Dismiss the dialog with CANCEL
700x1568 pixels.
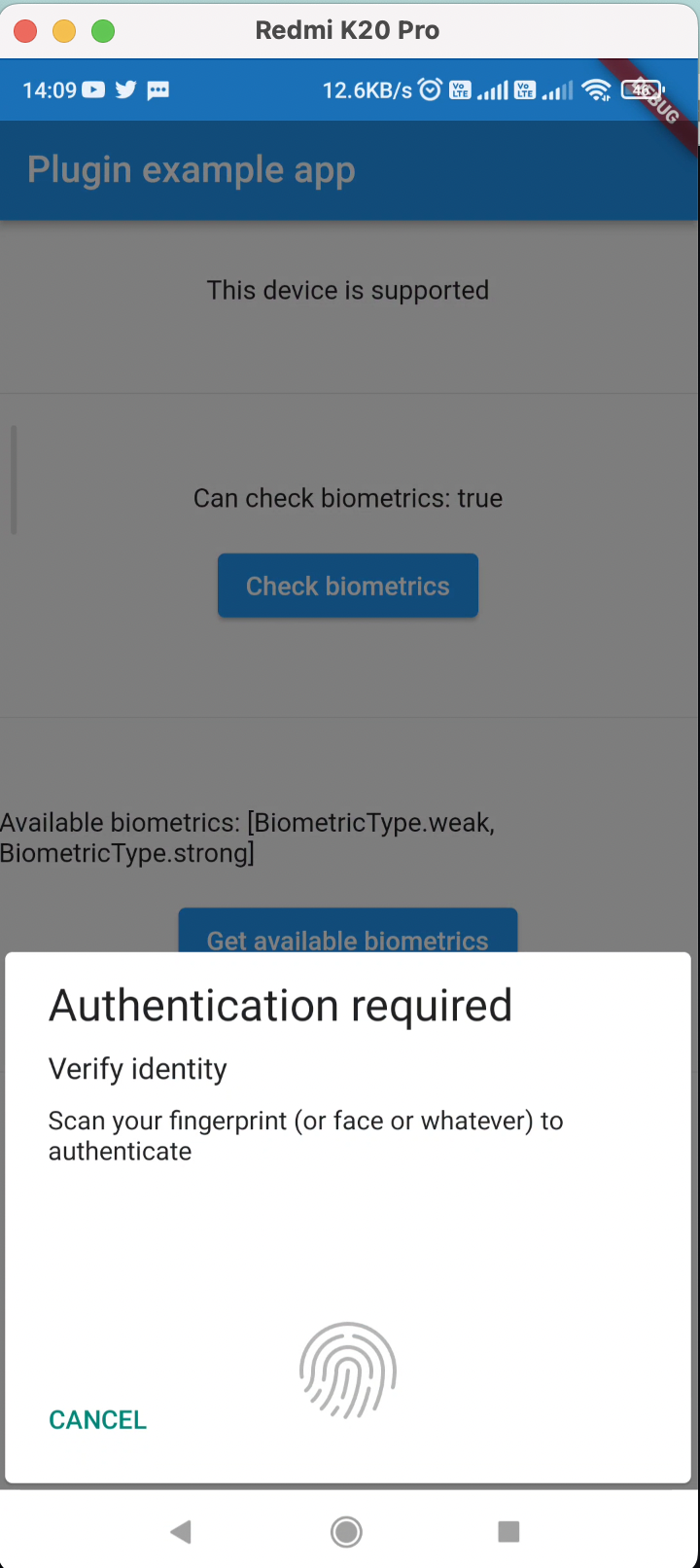pos(97,1419)
